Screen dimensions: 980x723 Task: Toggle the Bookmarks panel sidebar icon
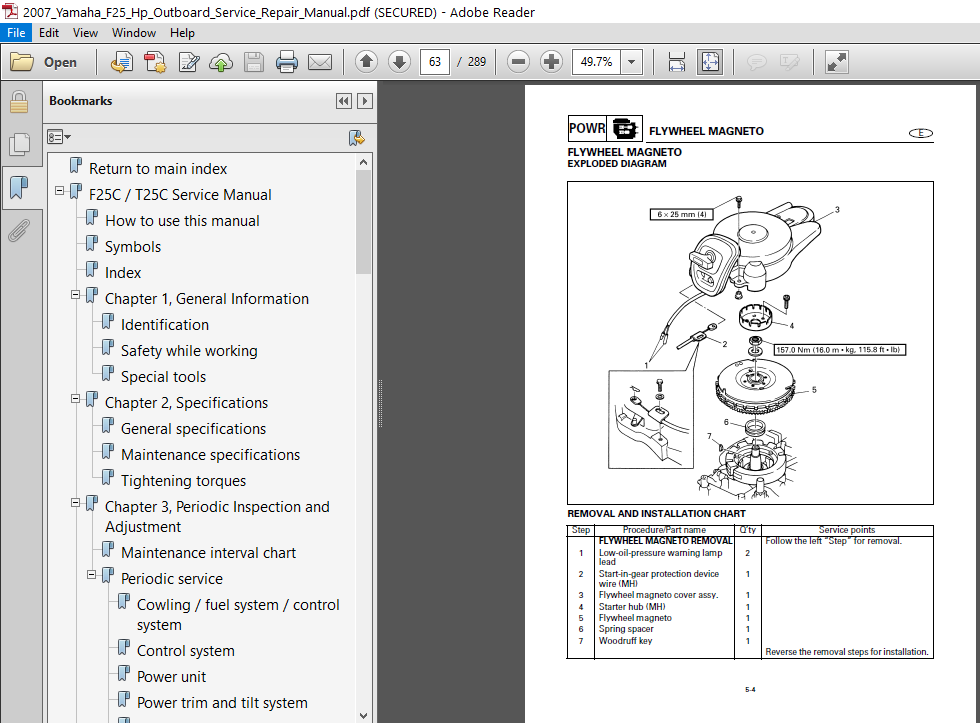[19, 187]
